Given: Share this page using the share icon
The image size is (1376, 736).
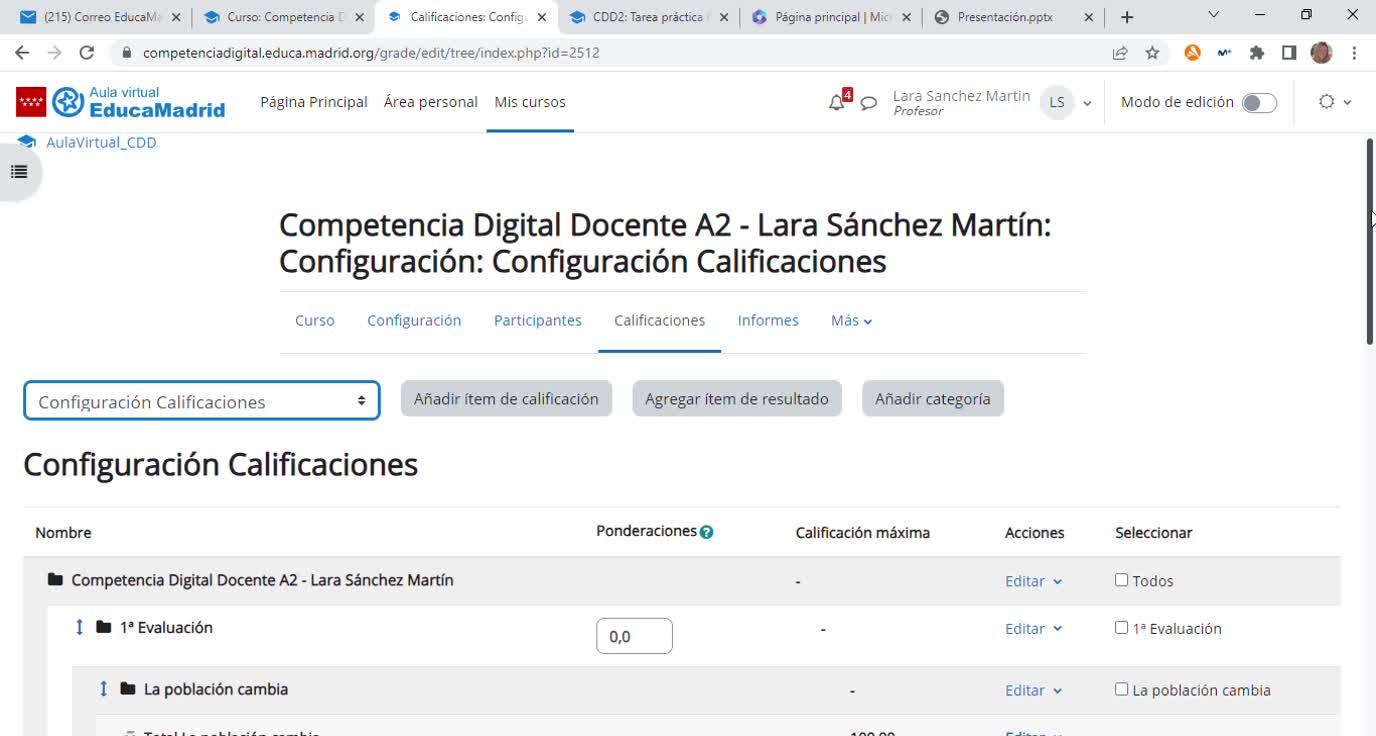Looking at the screenshot, I should pyautogui.click(x=1120, y=53).
